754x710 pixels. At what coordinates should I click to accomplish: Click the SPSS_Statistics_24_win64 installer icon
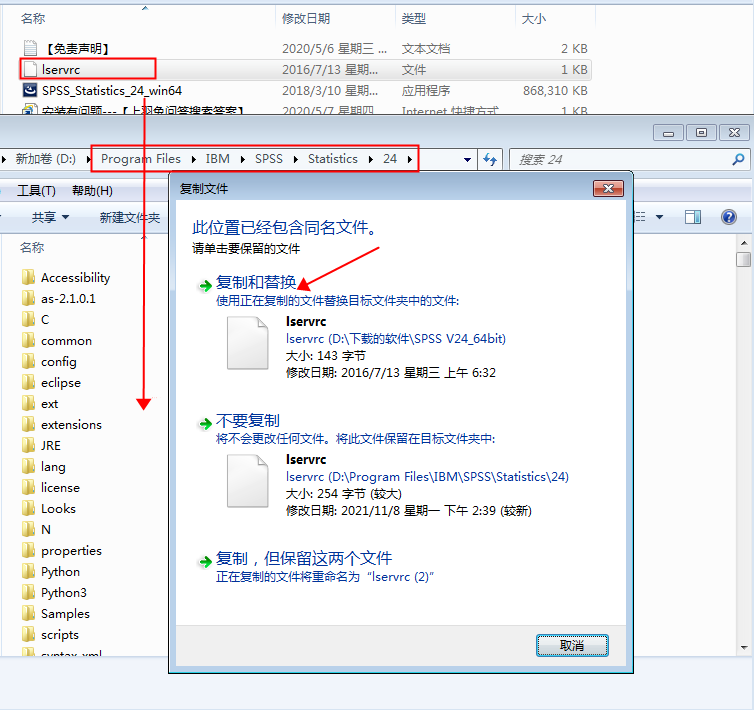tap(30, 90)
